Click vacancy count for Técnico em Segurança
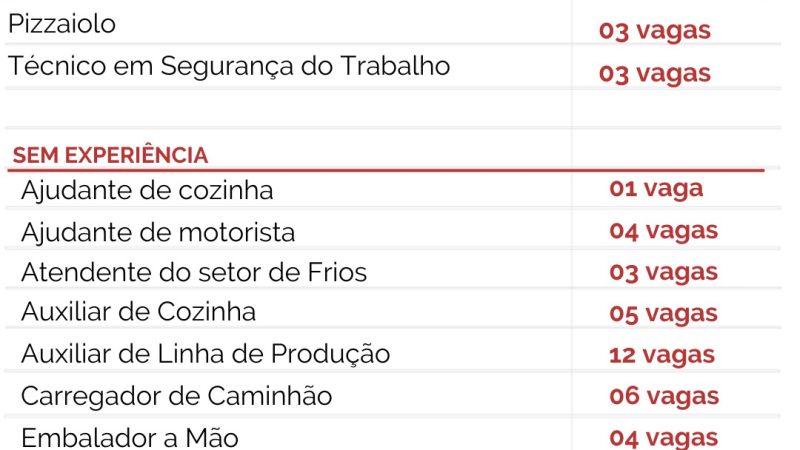 (x=655, y=73)
